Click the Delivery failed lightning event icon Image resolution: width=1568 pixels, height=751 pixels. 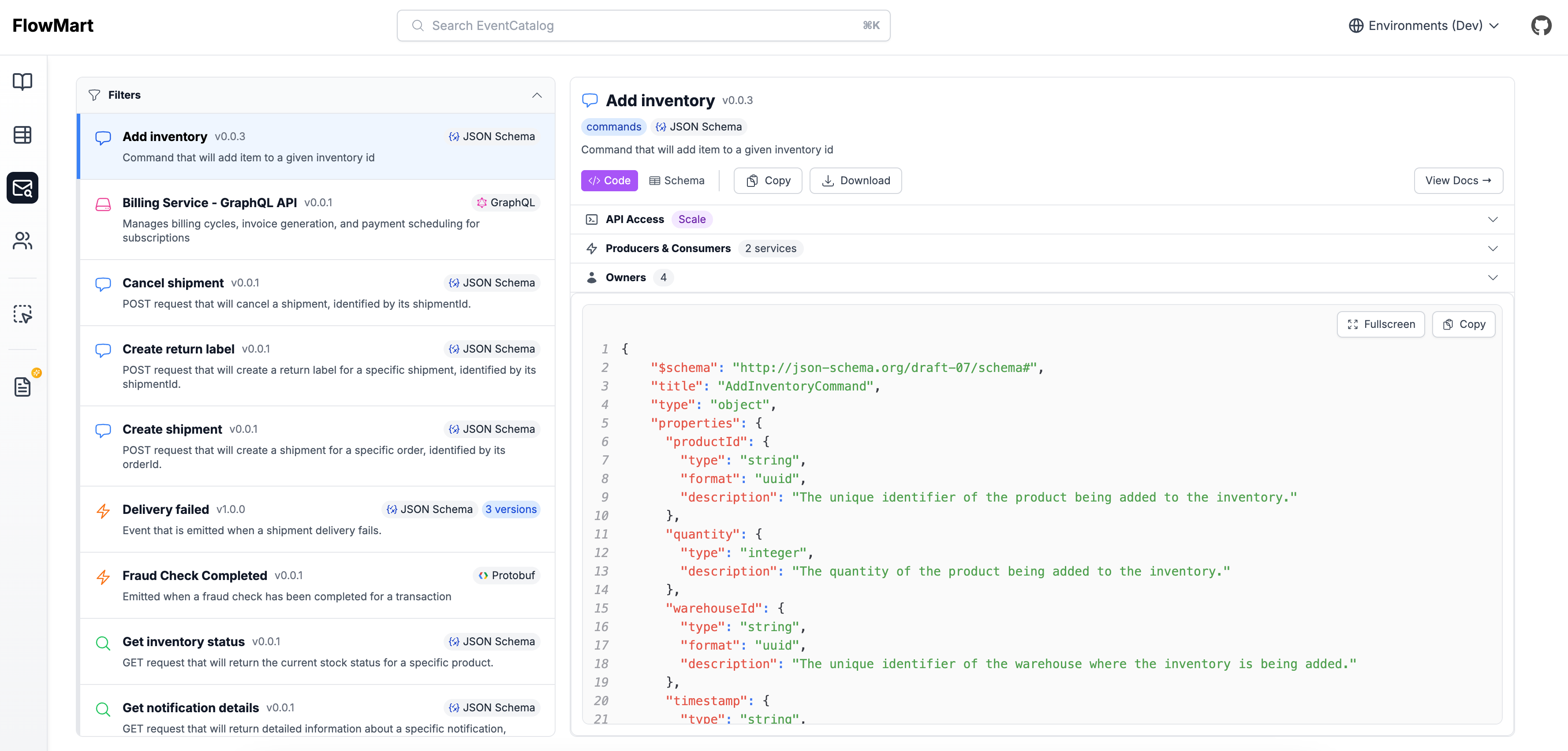[x=103, y=511]
